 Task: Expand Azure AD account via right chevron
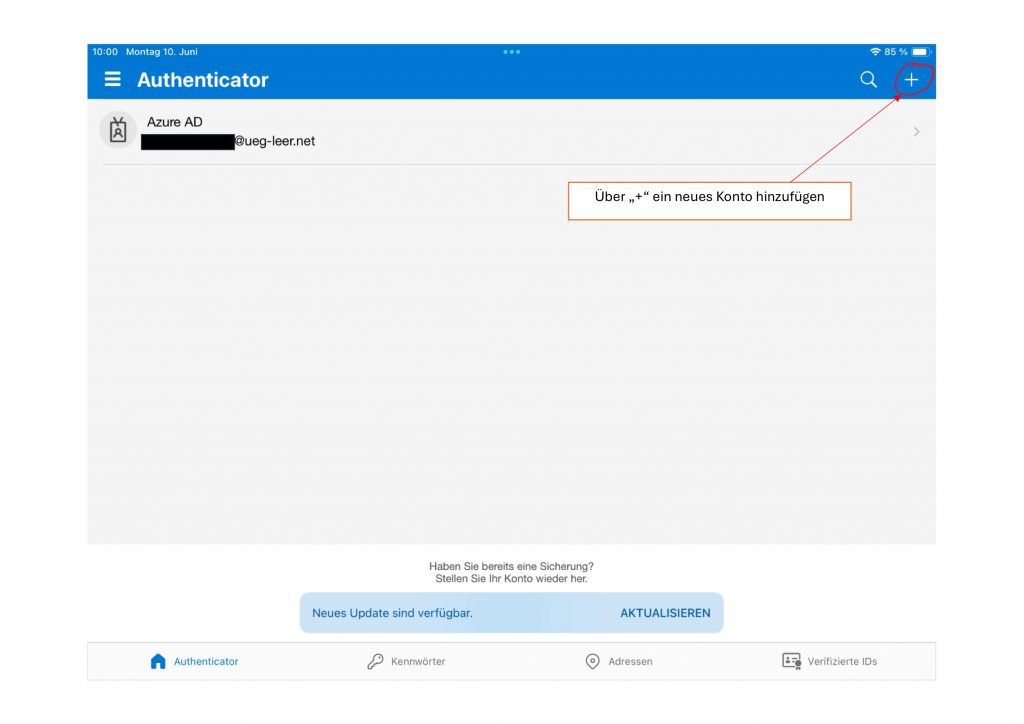coord(916,132)
